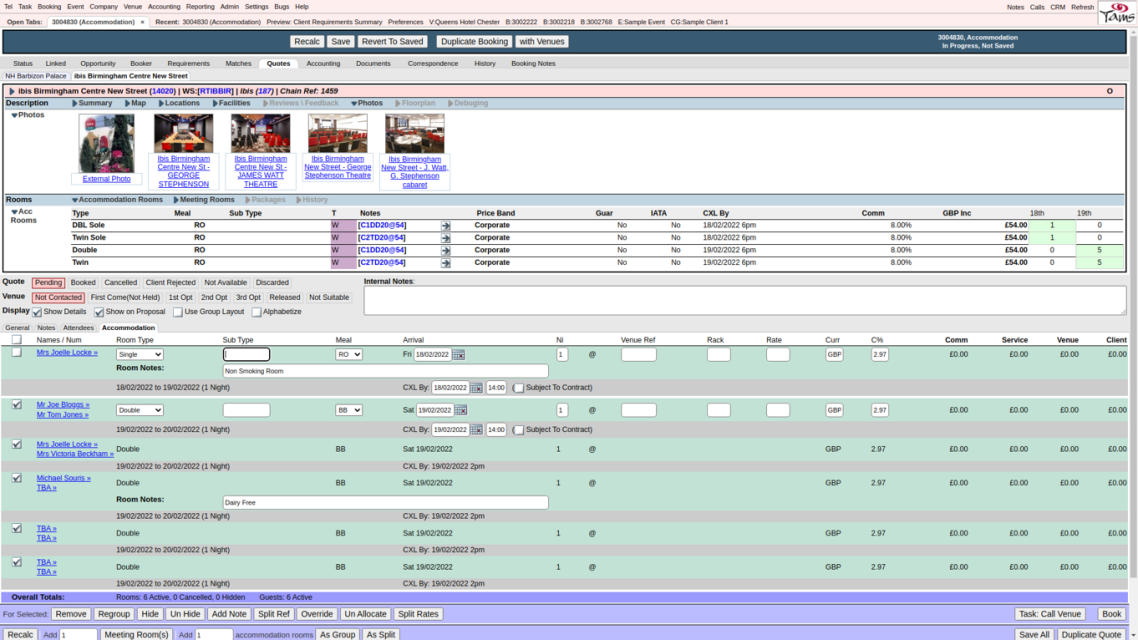The image size is (1138, 640).
Task: Open the arrival date calendar for Joelle Locke
Action: [459, 355]
